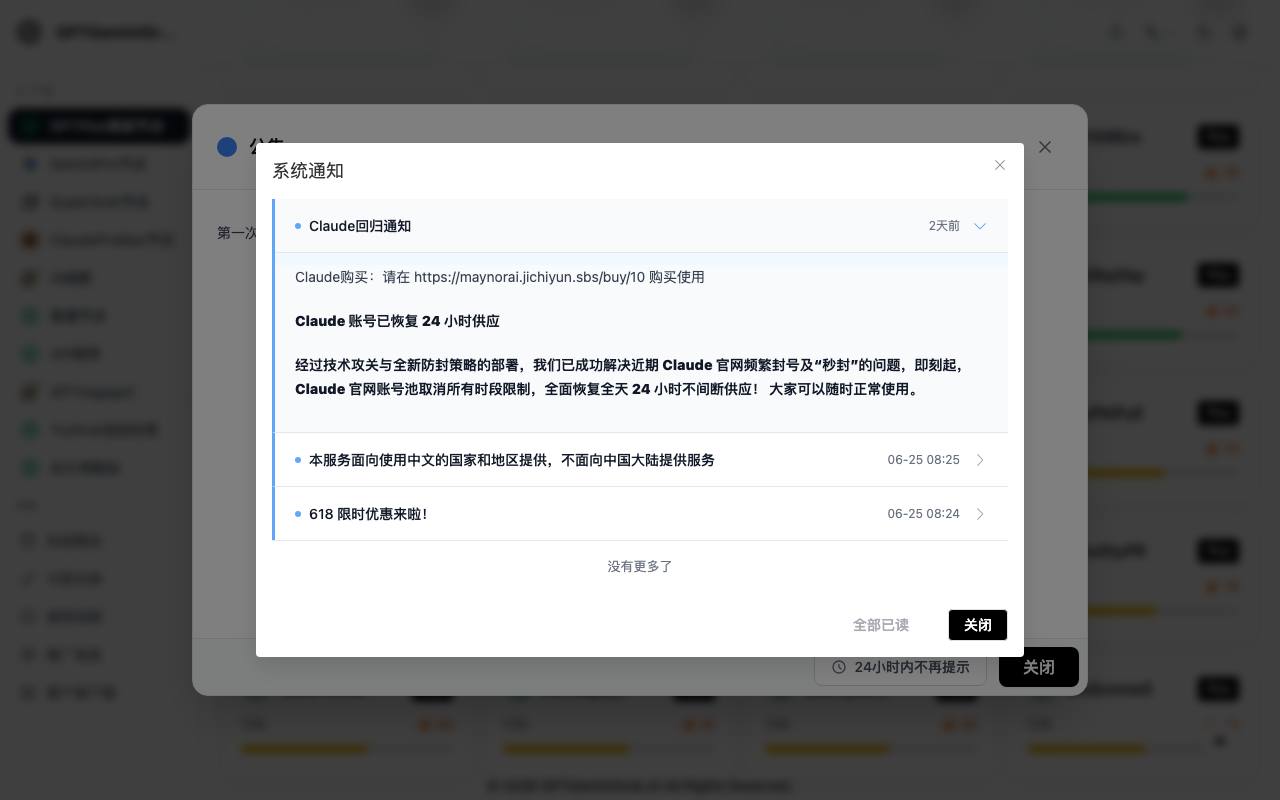Expand the 618 限时优惠来啦 notice chevron
The width and height of the screenshot is (1280, 800).
980,514
